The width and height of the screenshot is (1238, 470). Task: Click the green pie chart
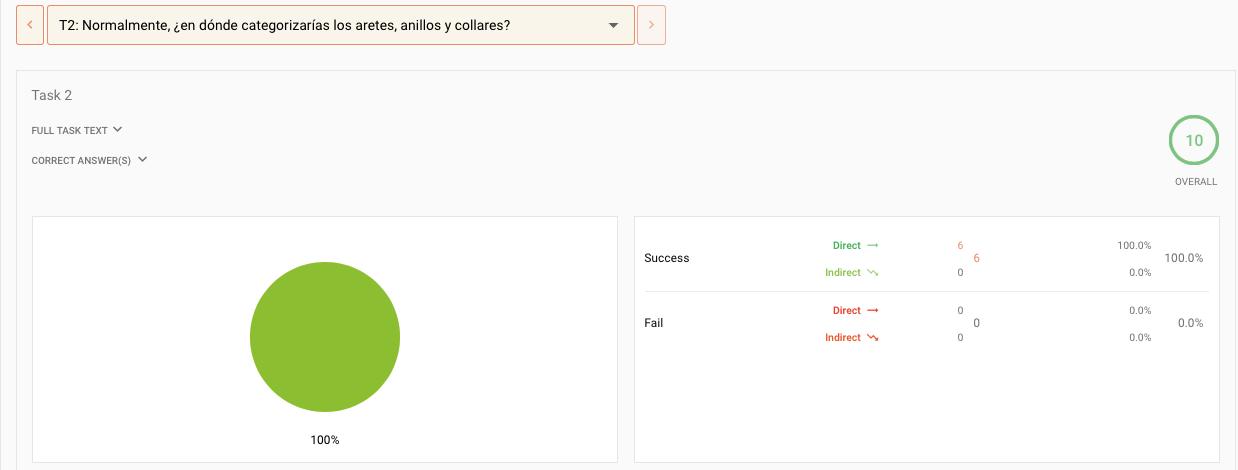click(x=325, y=337)
